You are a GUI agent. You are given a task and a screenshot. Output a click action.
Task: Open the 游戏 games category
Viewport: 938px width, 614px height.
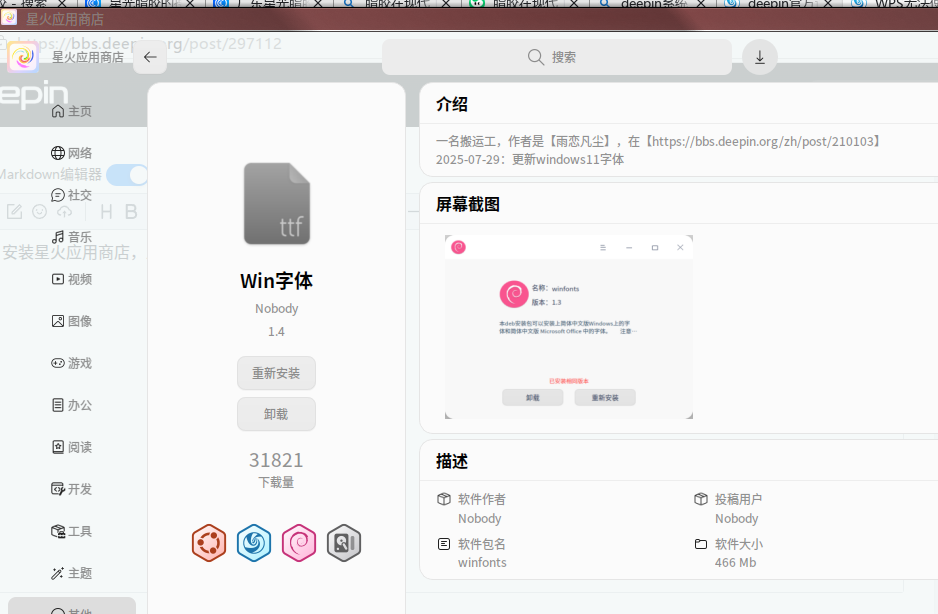tap(72, 363)
